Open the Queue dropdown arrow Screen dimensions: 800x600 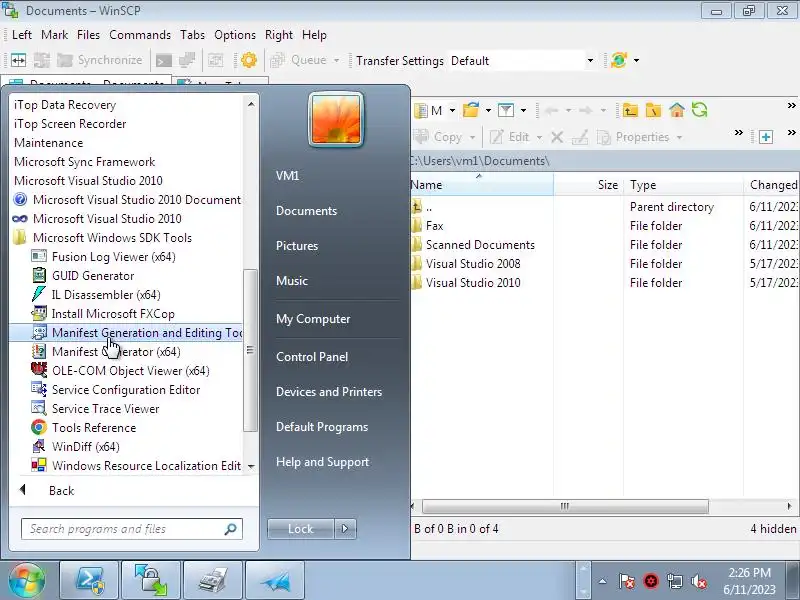pos(337,60)
